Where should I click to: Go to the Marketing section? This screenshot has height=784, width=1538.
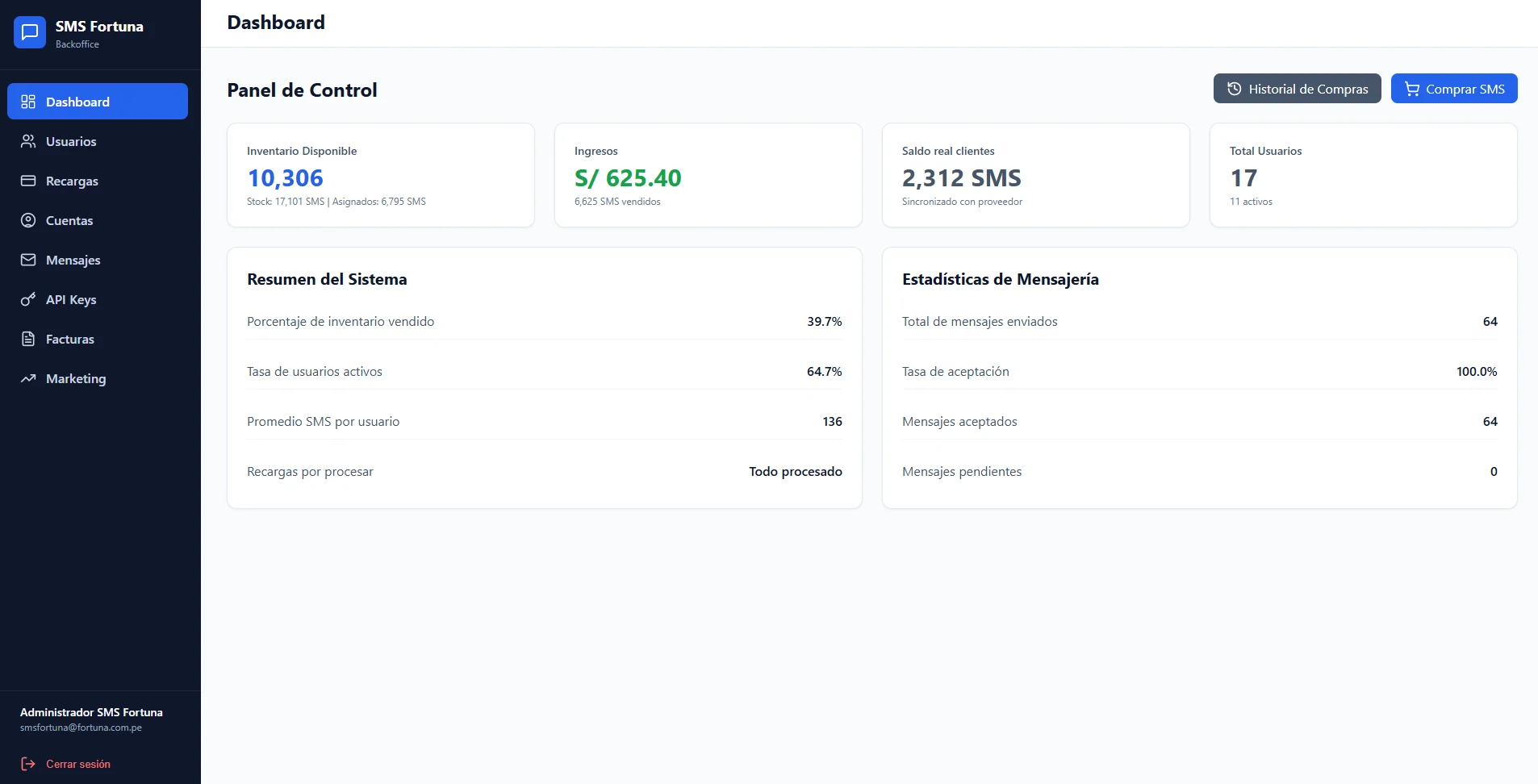pyautogui.click(x=98, y=378)
